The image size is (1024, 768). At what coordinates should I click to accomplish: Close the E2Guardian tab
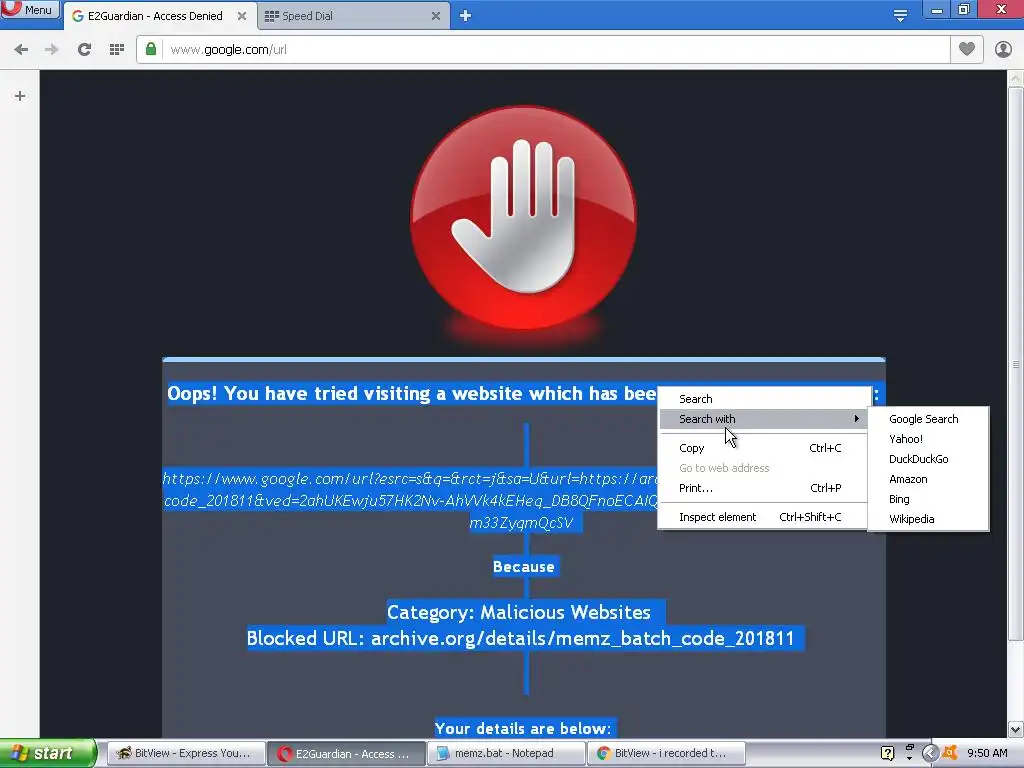(x=242, y=16)
